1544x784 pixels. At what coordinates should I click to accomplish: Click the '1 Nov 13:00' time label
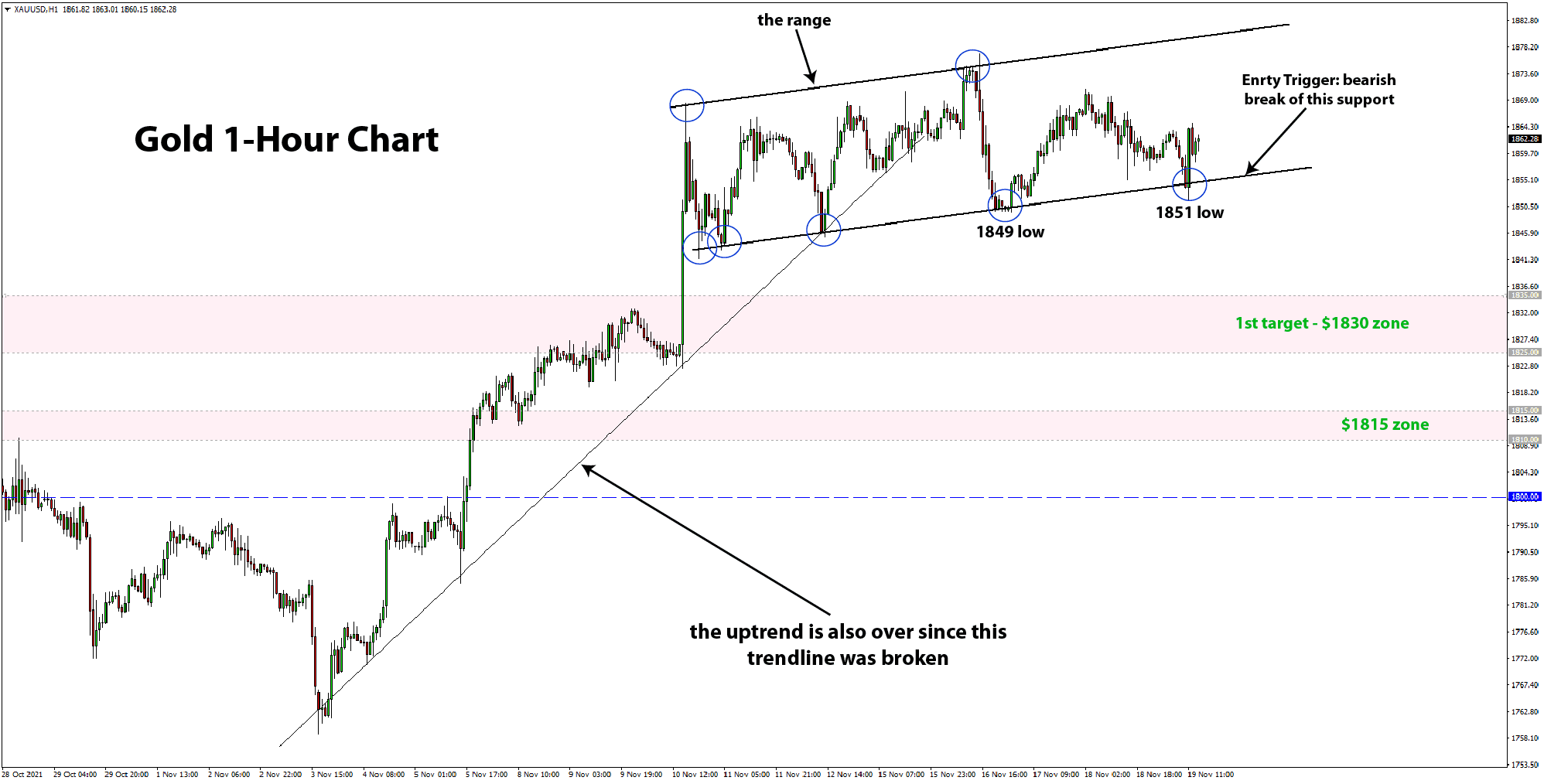coord(177,775)
